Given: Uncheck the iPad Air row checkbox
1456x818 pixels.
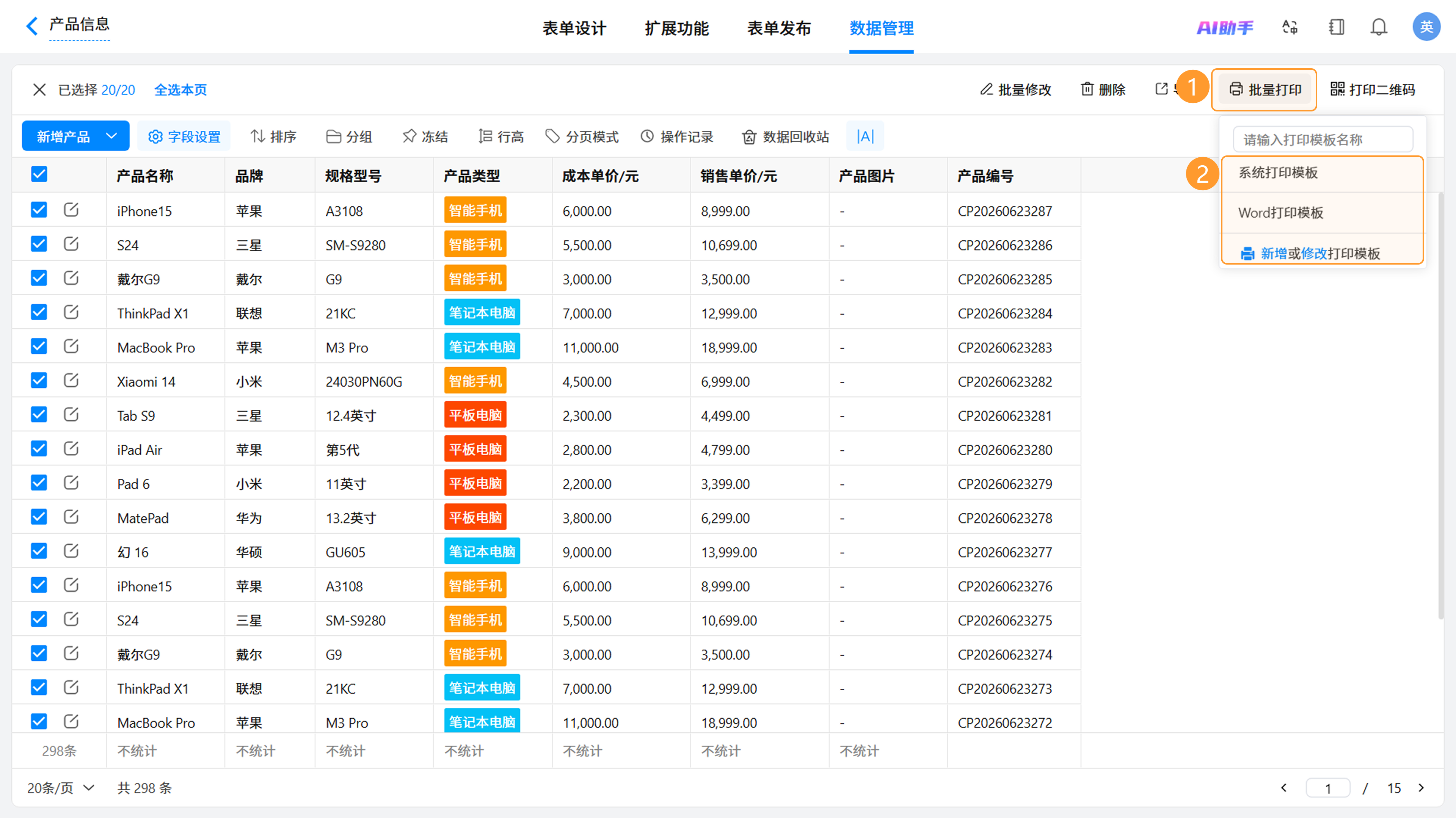Looking at the screenshot, I should pyautogui.click(x=39, y=449).
